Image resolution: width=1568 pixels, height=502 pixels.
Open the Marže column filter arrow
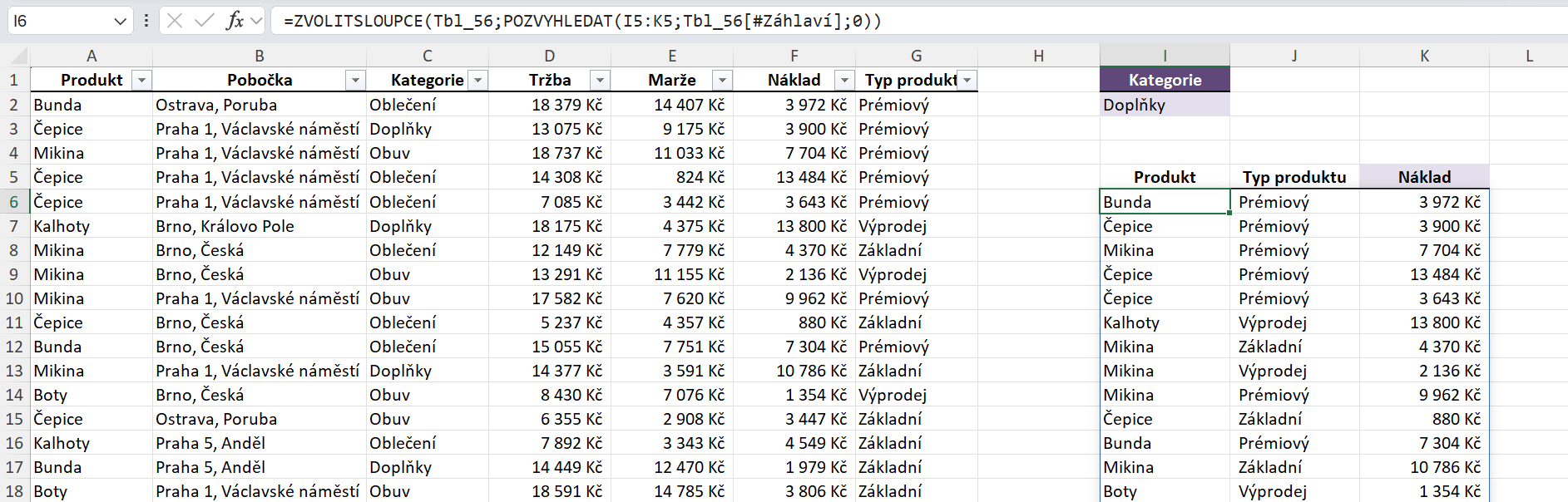coord(722,81)
